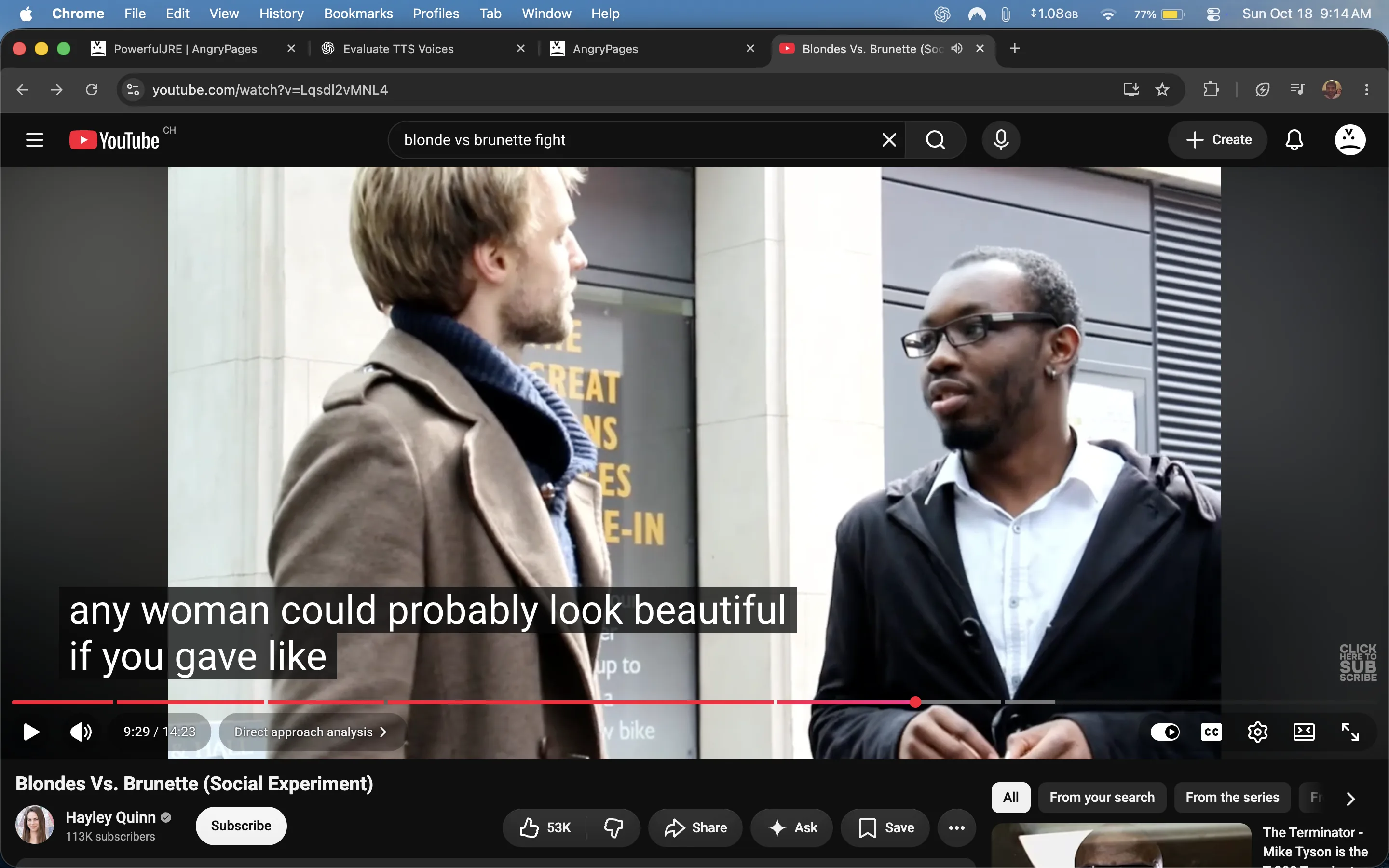Image resolution: width=1389 pixels, height=868 pixels.
Task: Click the Ask button
Action: pyautogui.click(x=791, y=827)
